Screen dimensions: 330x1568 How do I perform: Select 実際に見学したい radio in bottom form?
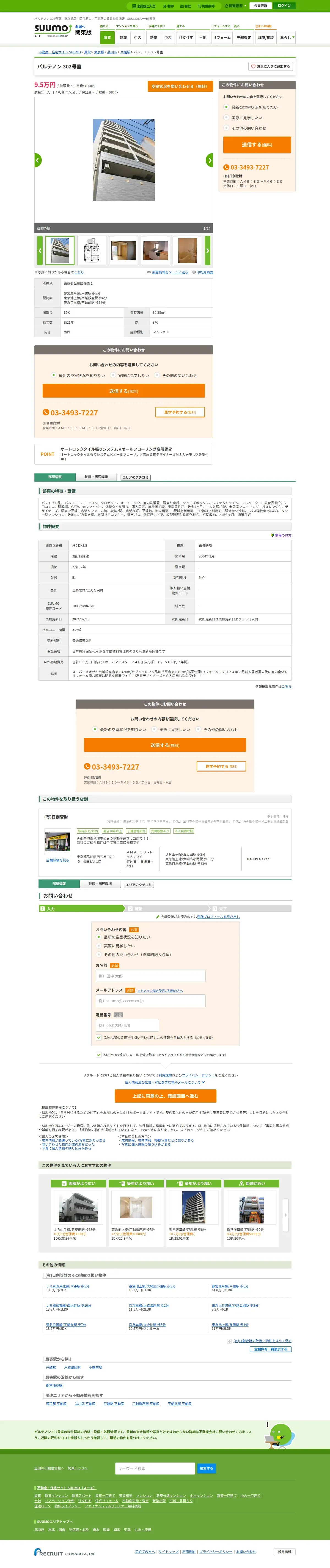tap(99, 946)
